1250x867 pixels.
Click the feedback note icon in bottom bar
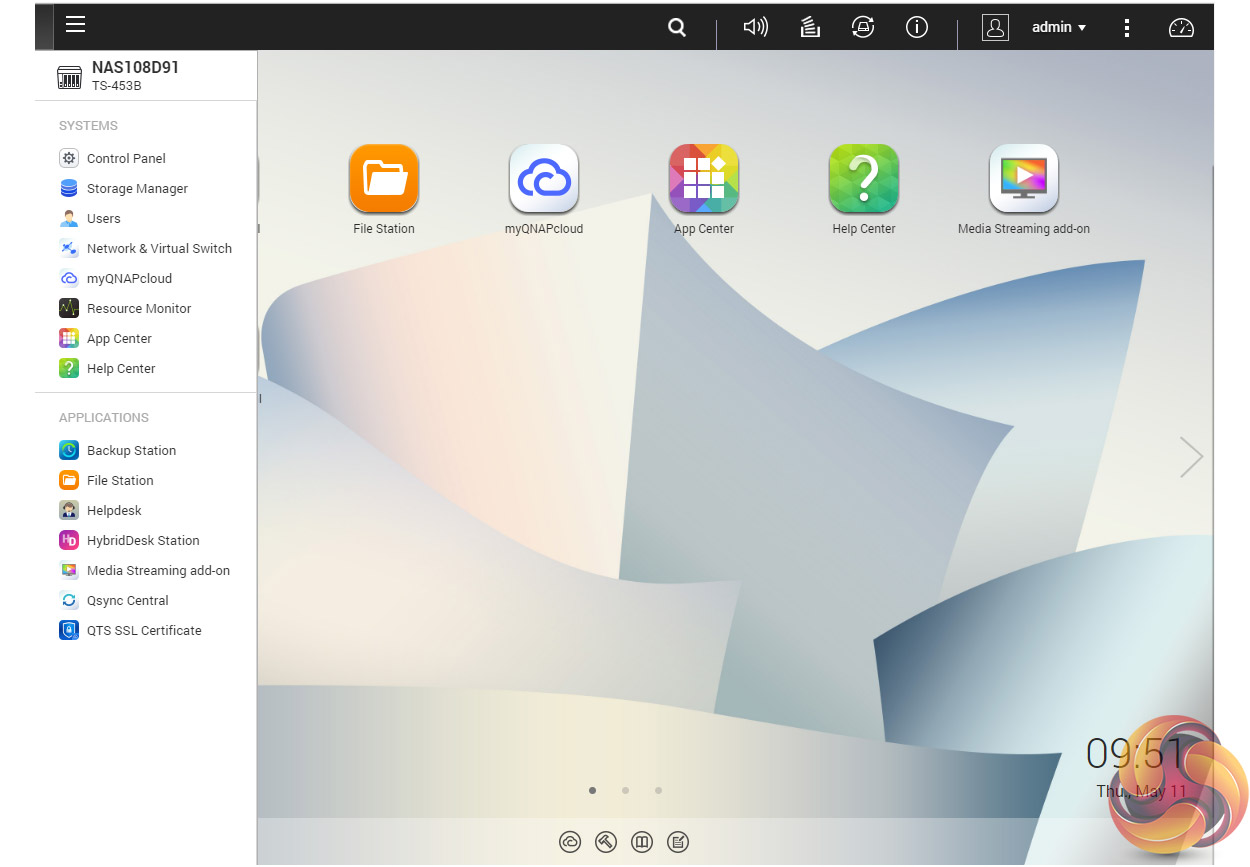click(x=678, y=842)
